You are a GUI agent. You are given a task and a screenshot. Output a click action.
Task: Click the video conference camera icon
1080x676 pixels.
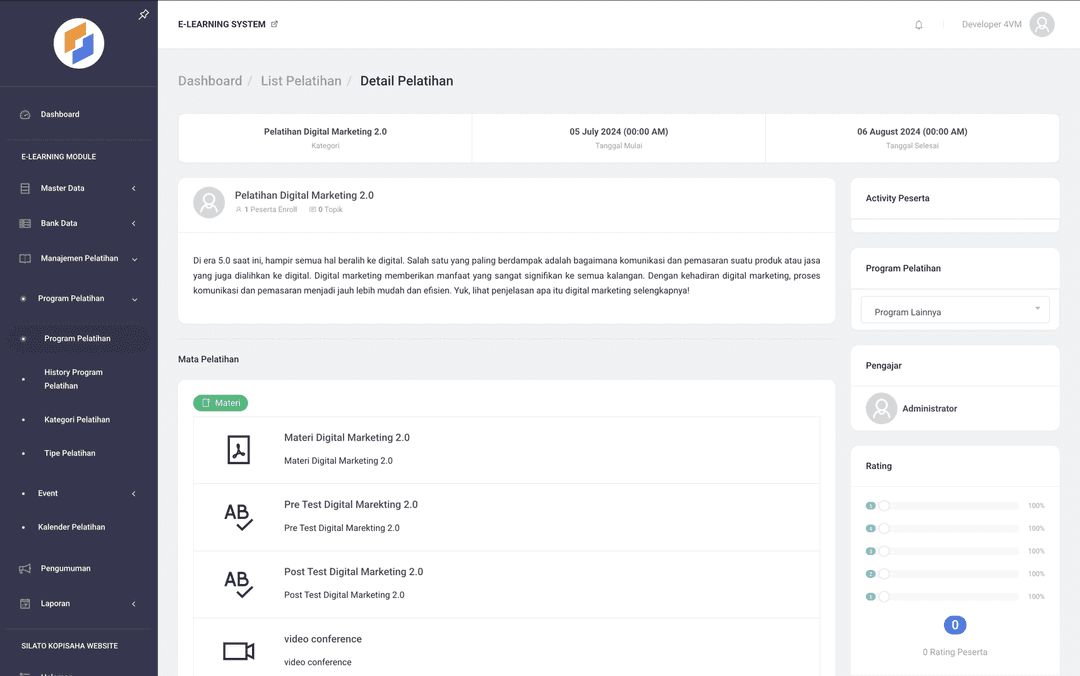(238, 651)
